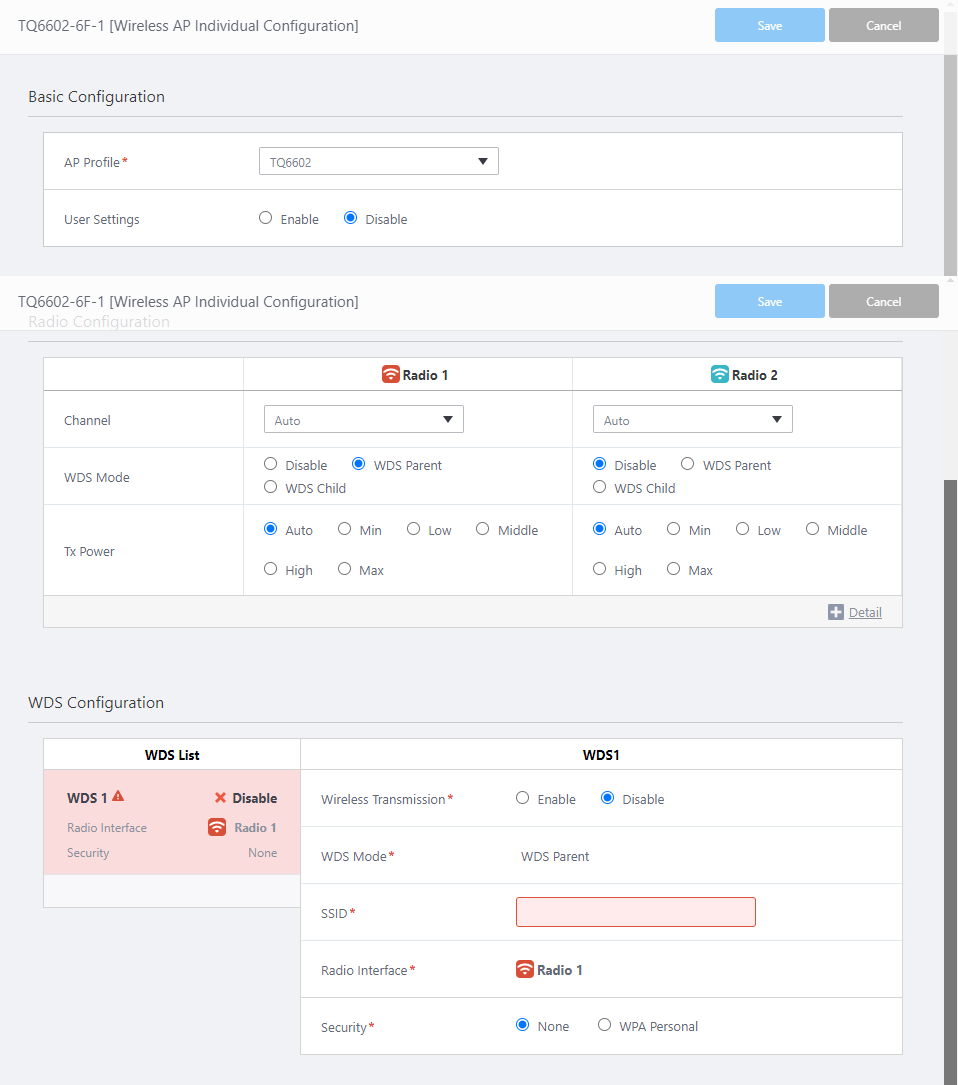Click the upper page vertical scrollbar
The height and width of the screenshot is (1085, 958).
click(950, 166)
